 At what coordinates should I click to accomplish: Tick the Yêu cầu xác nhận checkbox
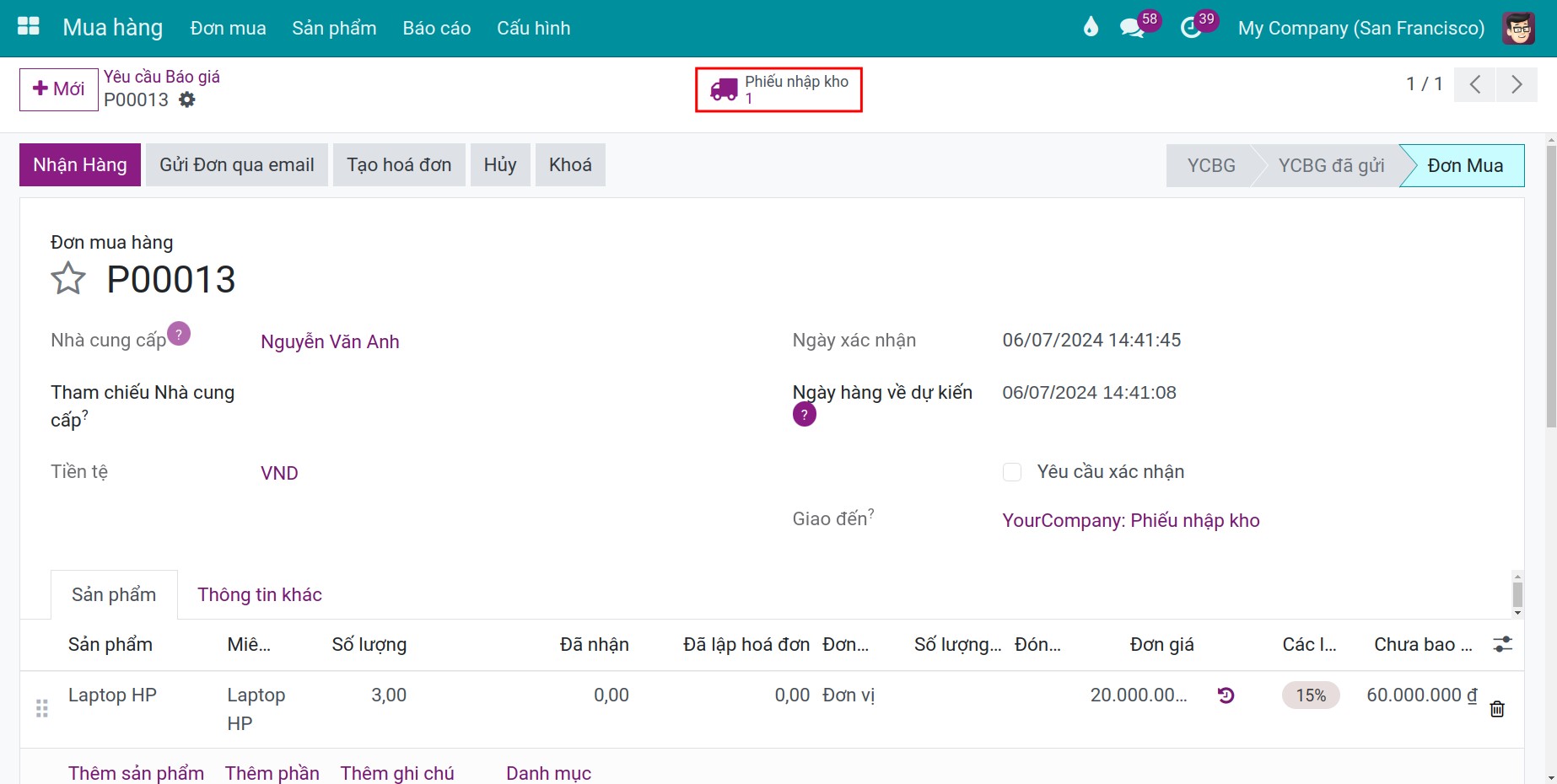click(x=1012, y=472)
